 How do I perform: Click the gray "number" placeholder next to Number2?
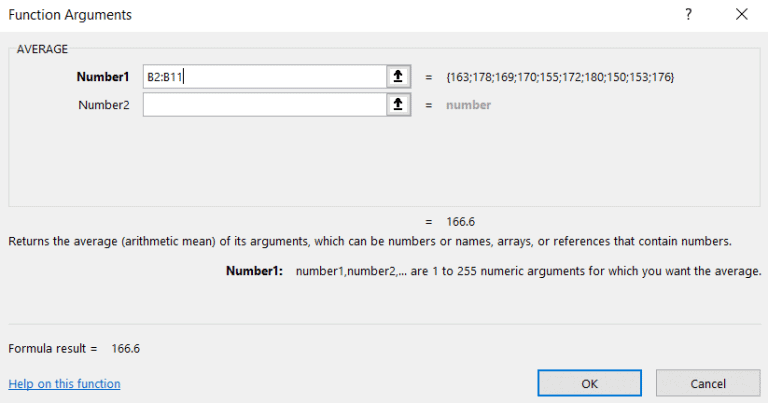[468, 105]
